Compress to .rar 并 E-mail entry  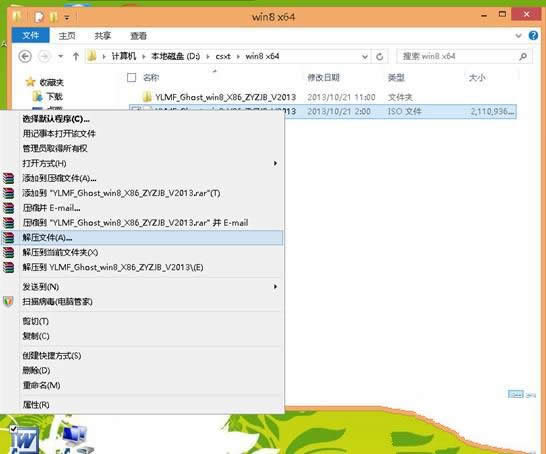pos(135,222)
